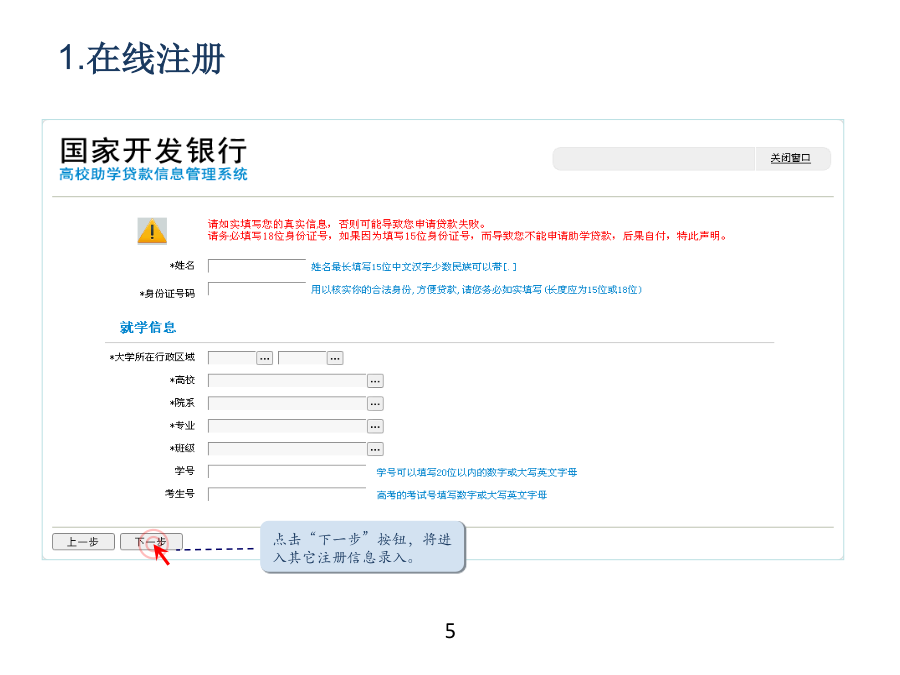The image size is (900, 675).
Task: Click the 下一步 next step button
Action: [152, 542]
